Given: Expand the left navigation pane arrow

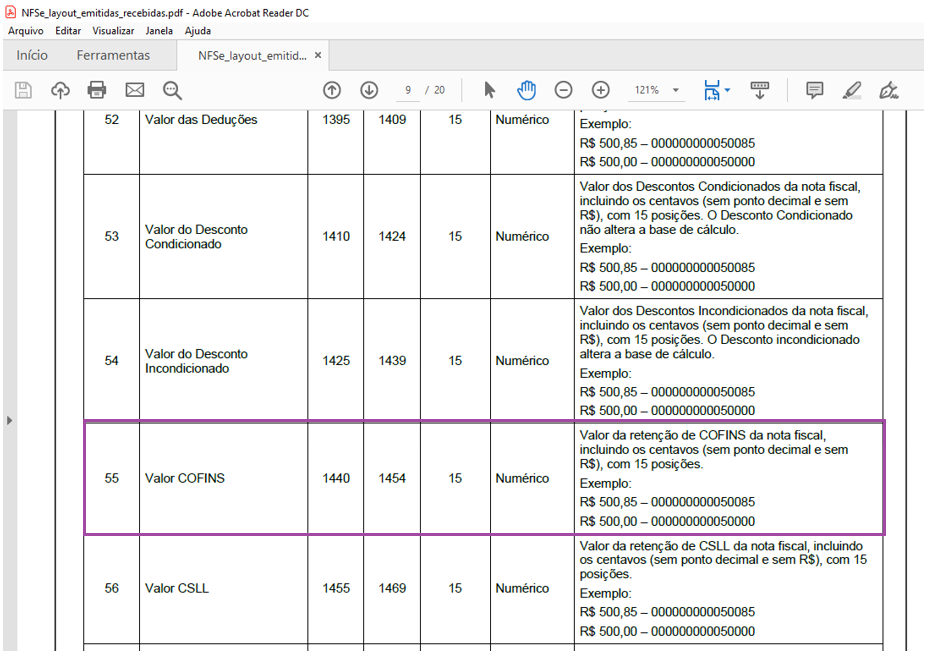Looking at the screenshot, I should tap(9, 420).
